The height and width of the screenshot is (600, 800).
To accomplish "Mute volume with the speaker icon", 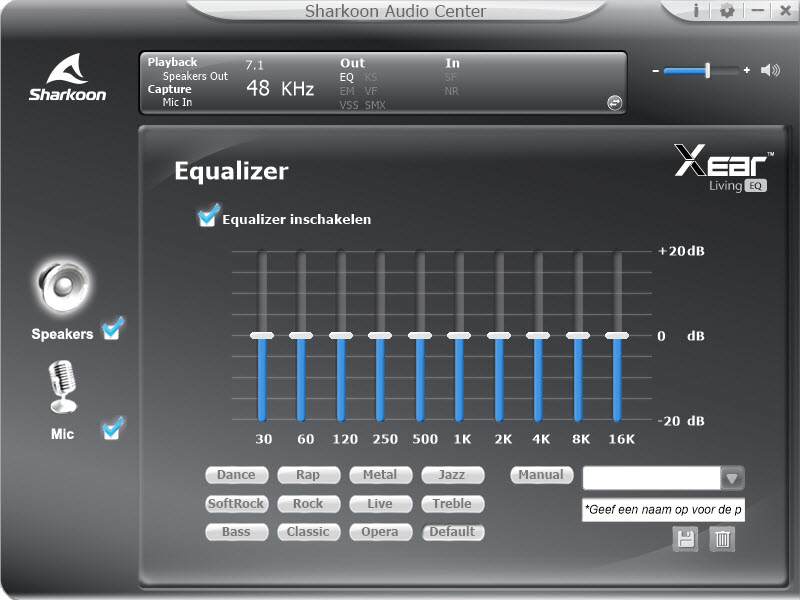I will 770,70.
